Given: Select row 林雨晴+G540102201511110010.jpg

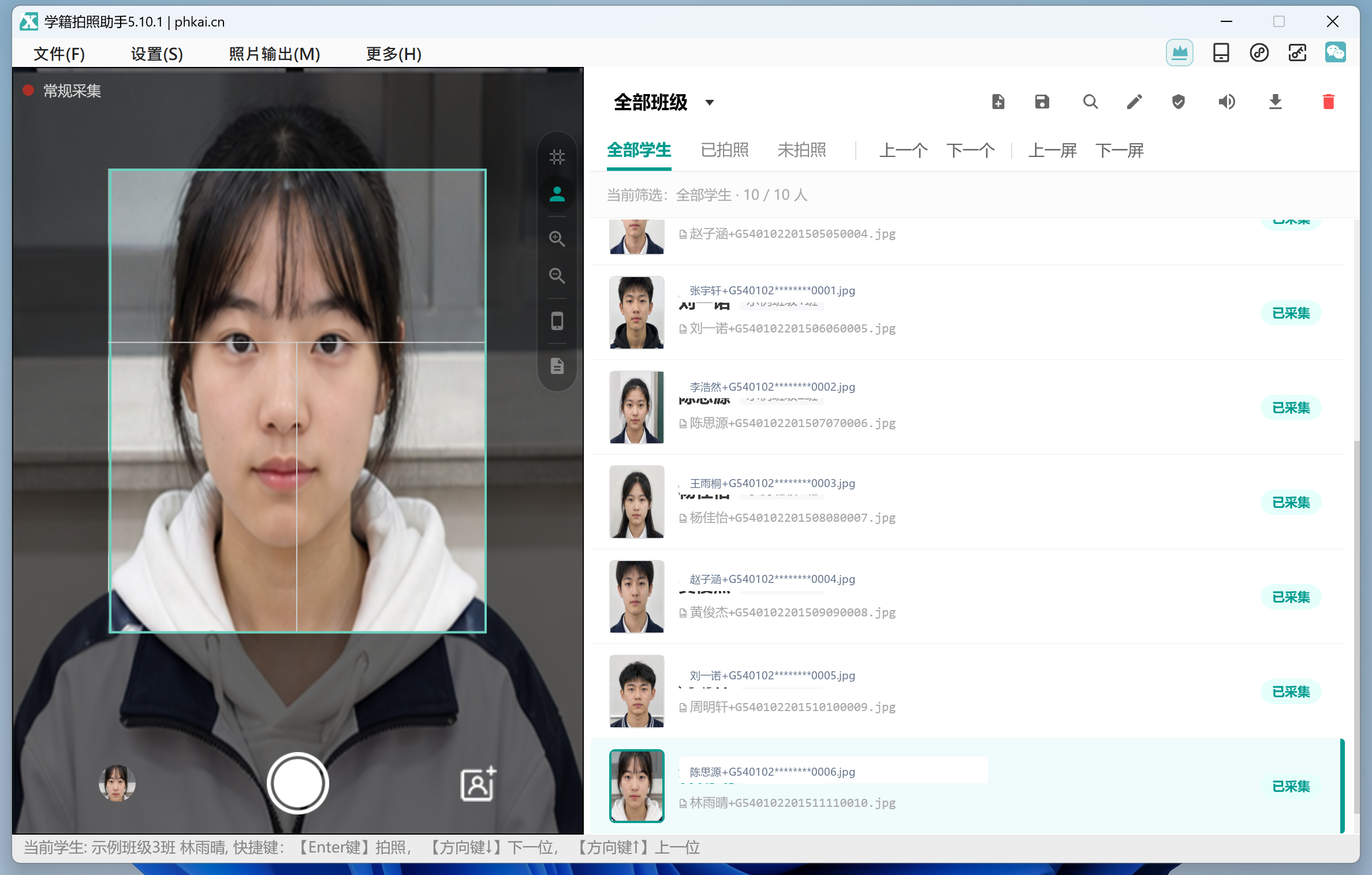Looking at the screenshot, I should 968,786.
